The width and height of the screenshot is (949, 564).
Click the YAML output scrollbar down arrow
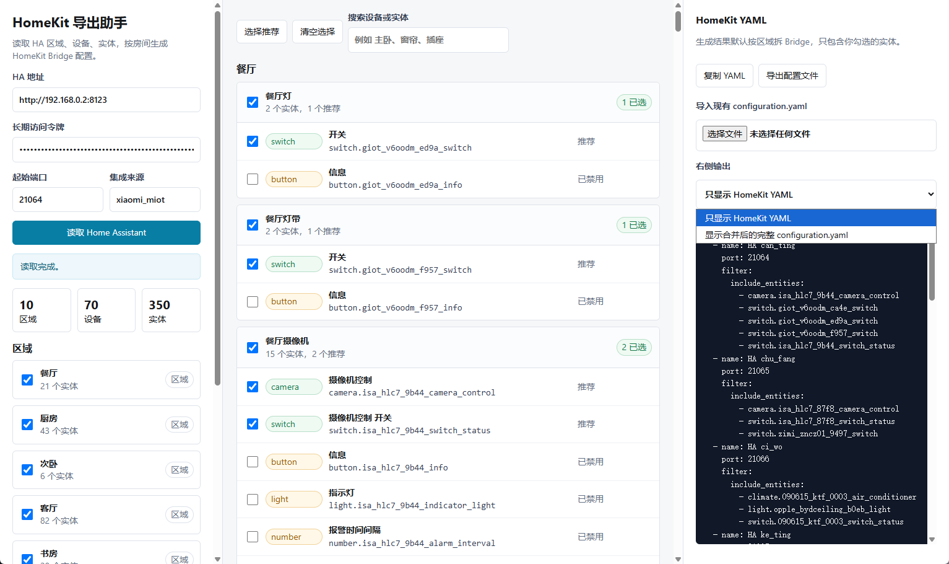pyautogui.click(x=932, y=539)
